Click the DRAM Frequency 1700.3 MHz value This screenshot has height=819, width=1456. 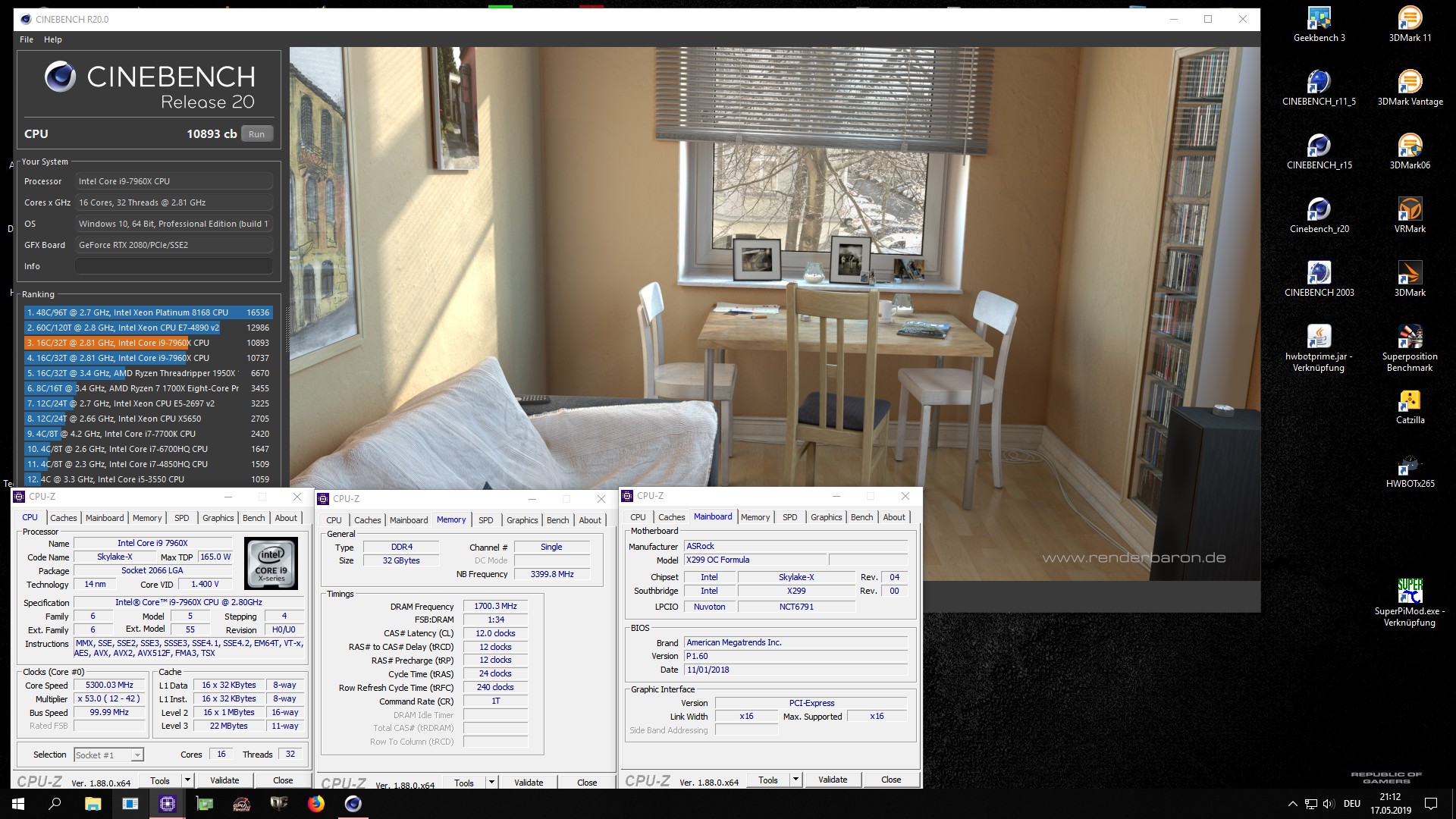[495, 607]
